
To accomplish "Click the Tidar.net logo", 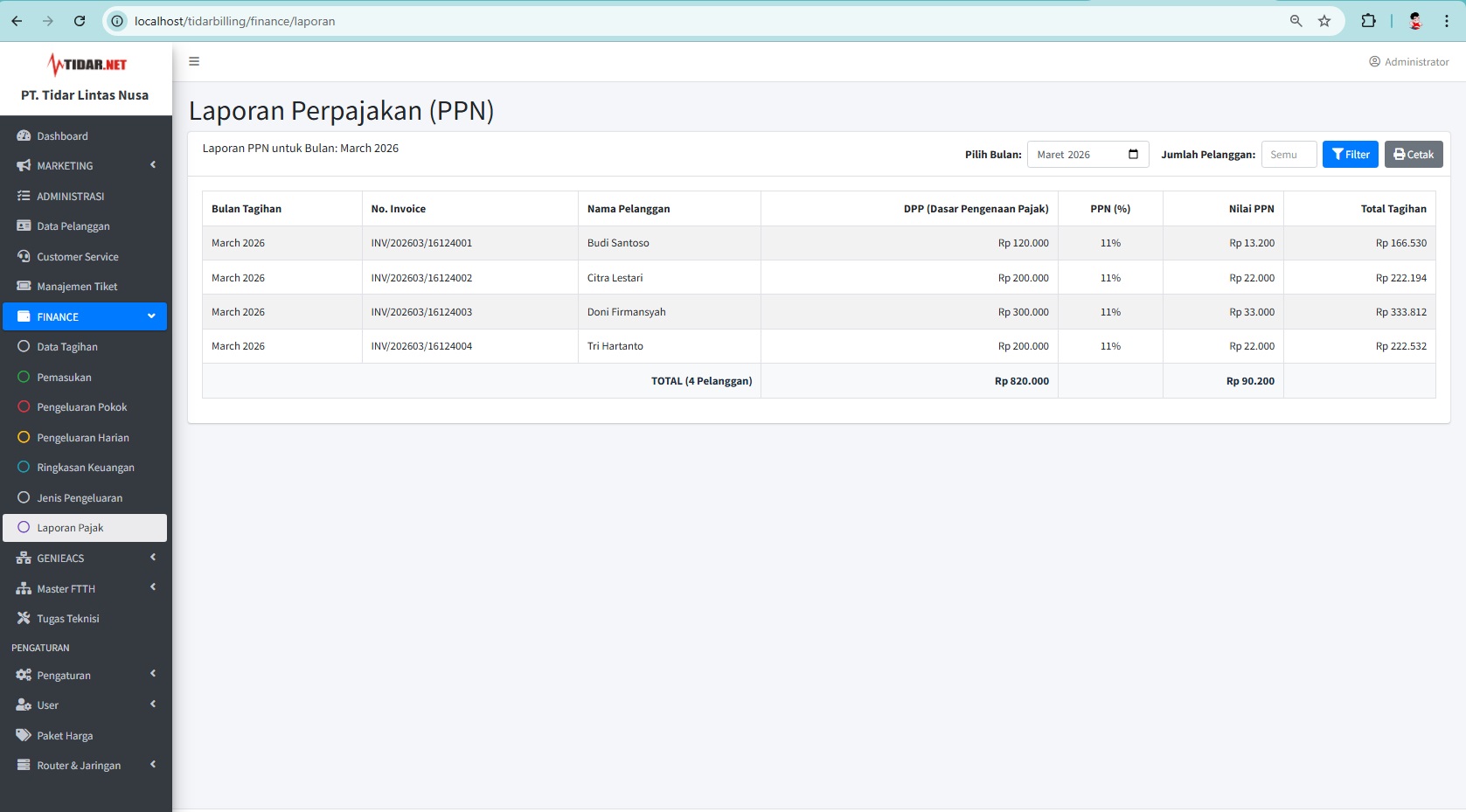I will tap(87, 65).
